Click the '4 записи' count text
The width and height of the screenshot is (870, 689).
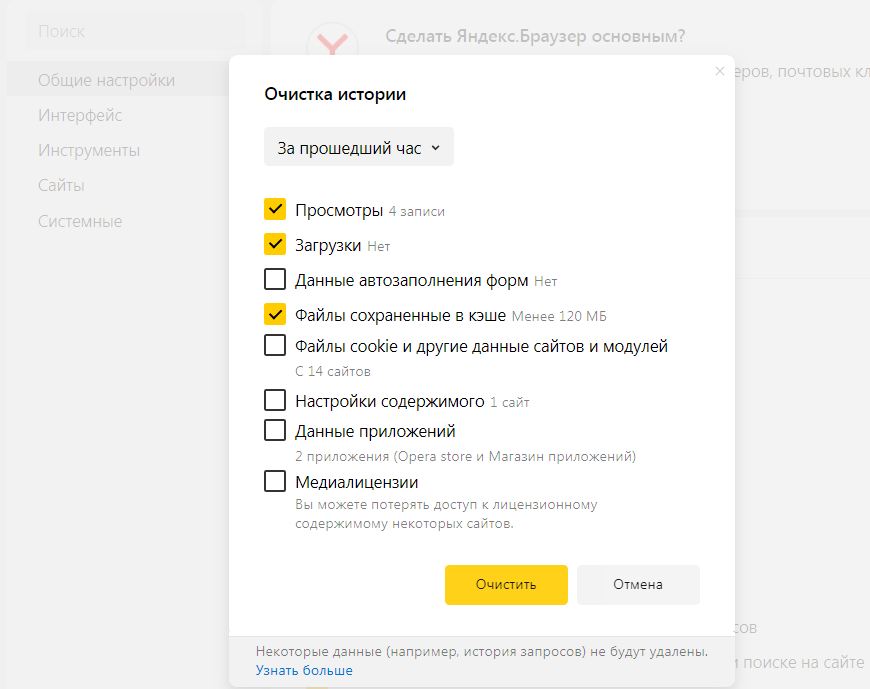pos(417,211)
